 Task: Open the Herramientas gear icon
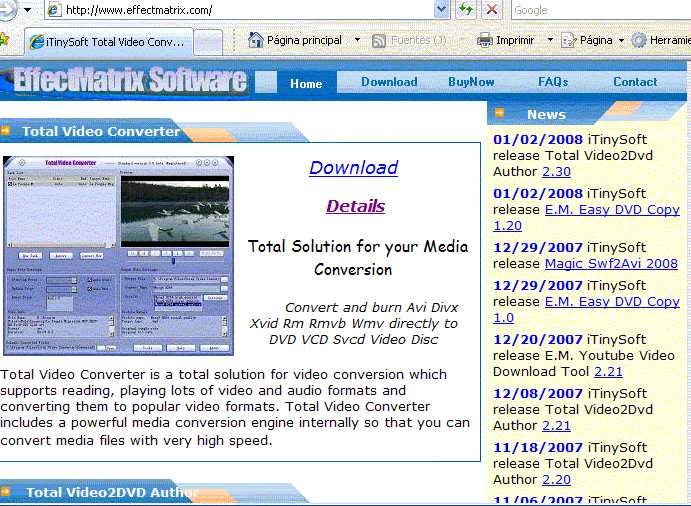click(639, 41)
